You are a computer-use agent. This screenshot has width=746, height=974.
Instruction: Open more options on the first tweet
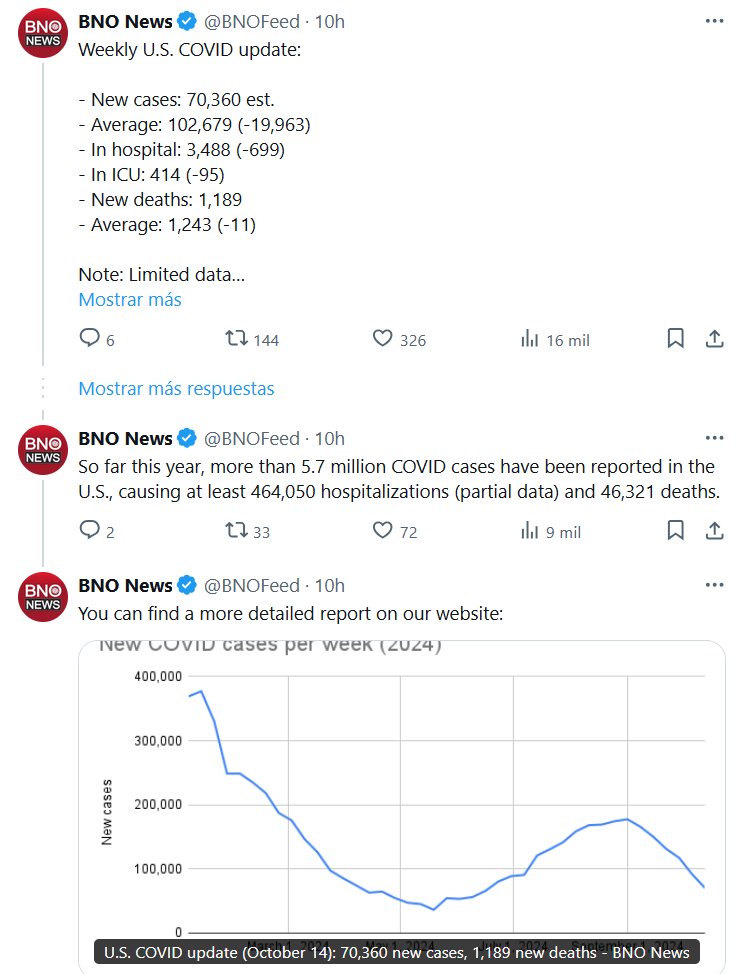(714, 20)
